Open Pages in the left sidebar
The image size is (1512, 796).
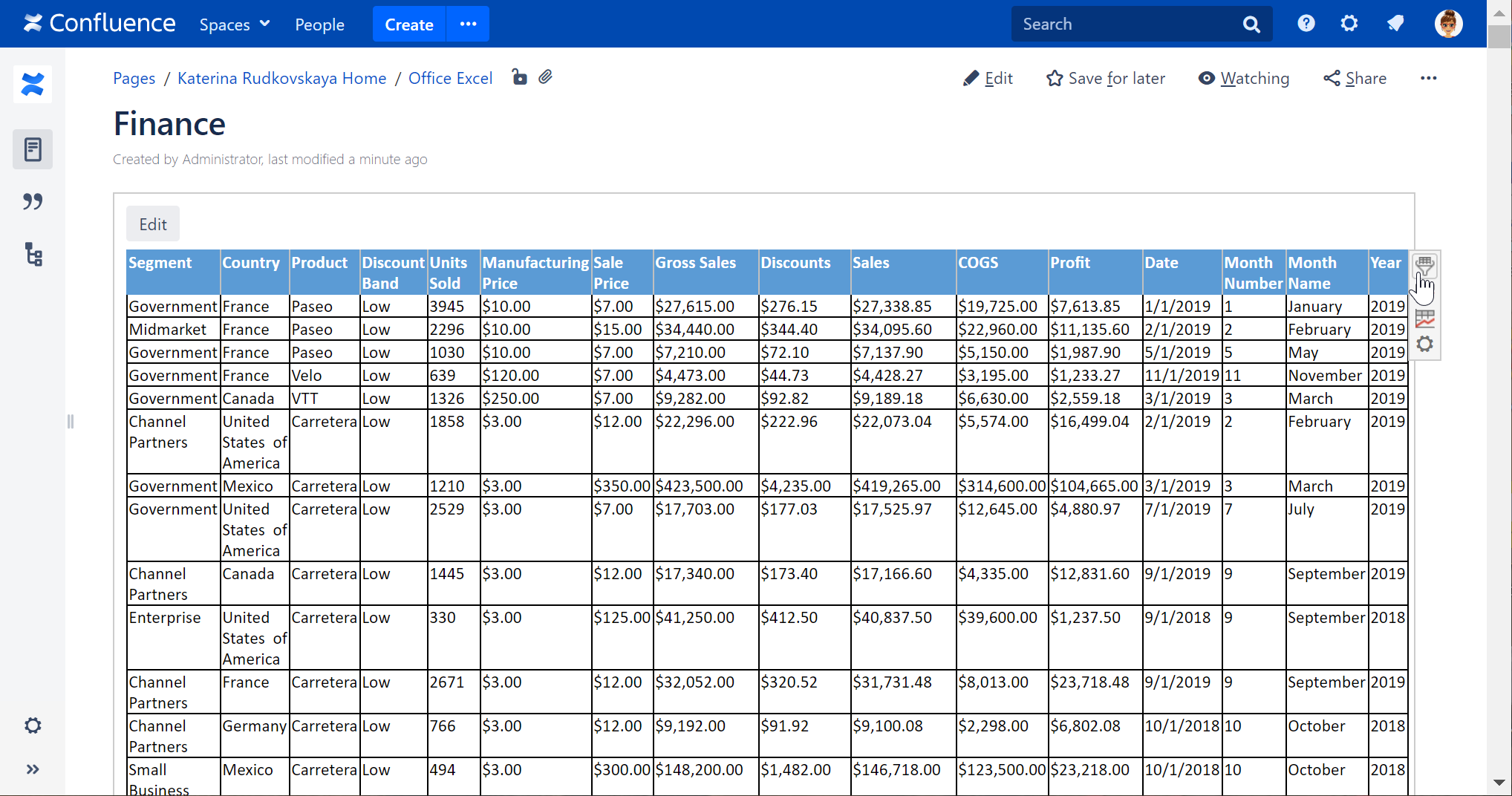[33, 149]
